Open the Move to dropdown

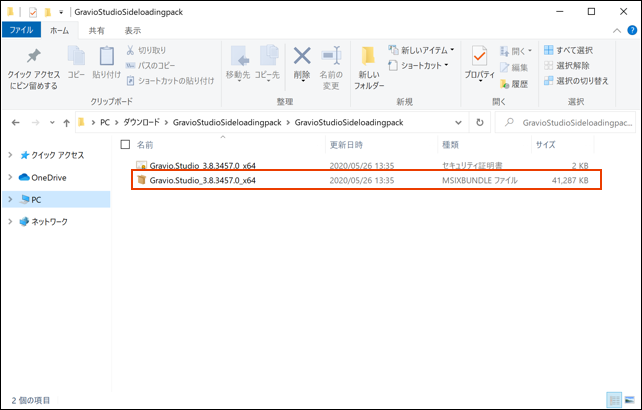point(238,63)
